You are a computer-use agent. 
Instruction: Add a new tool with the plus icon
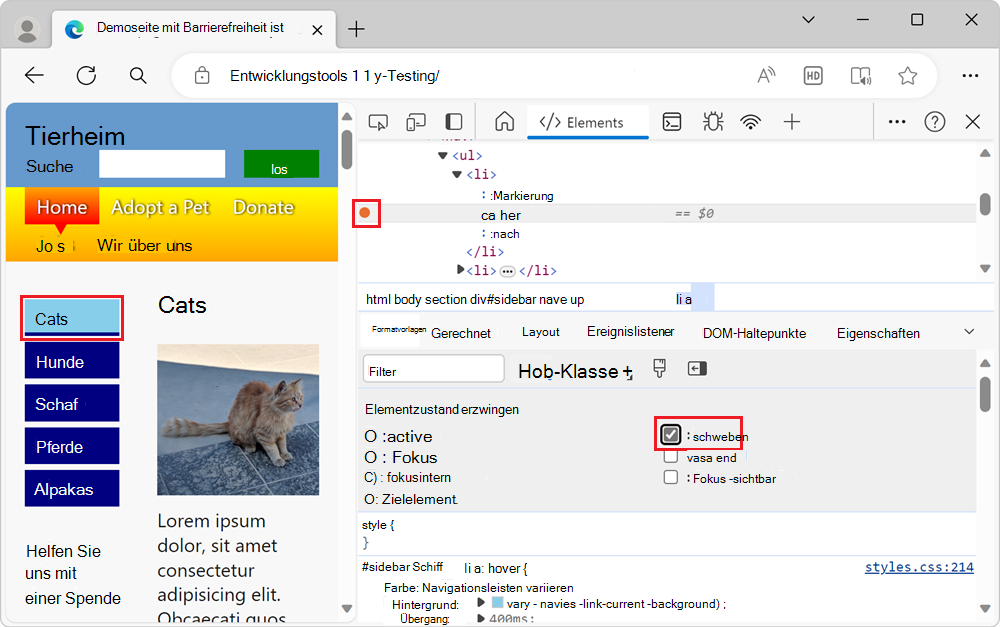point(791,121)
